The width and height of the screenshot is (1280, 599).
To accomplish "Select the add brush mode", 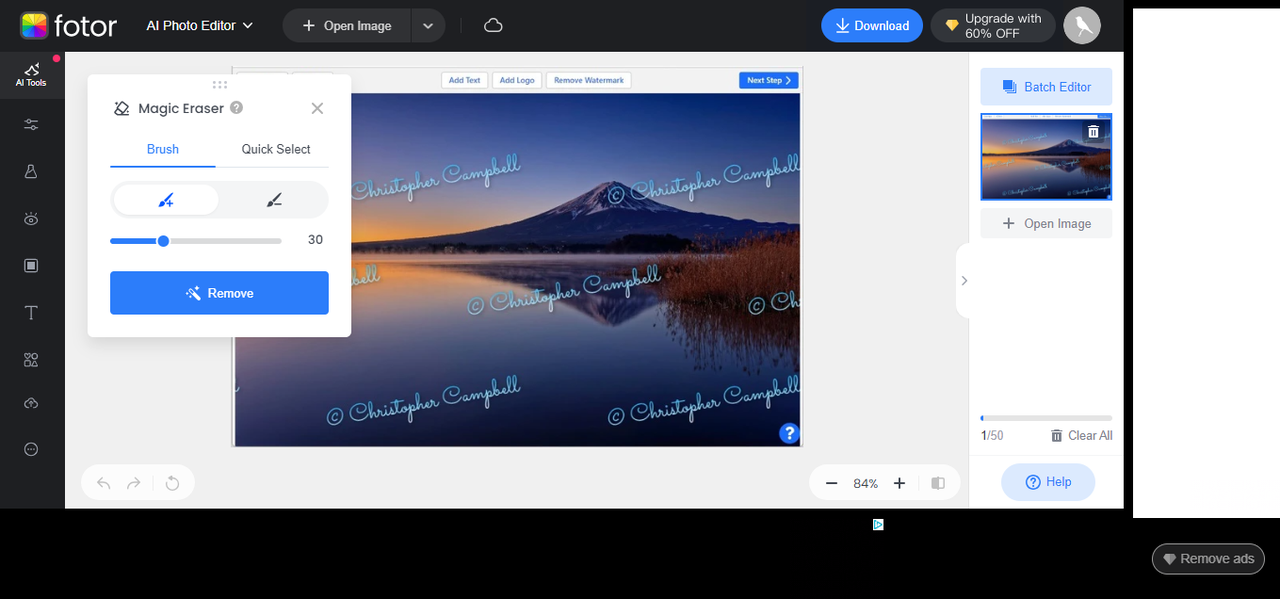I will tap(166, 200).
